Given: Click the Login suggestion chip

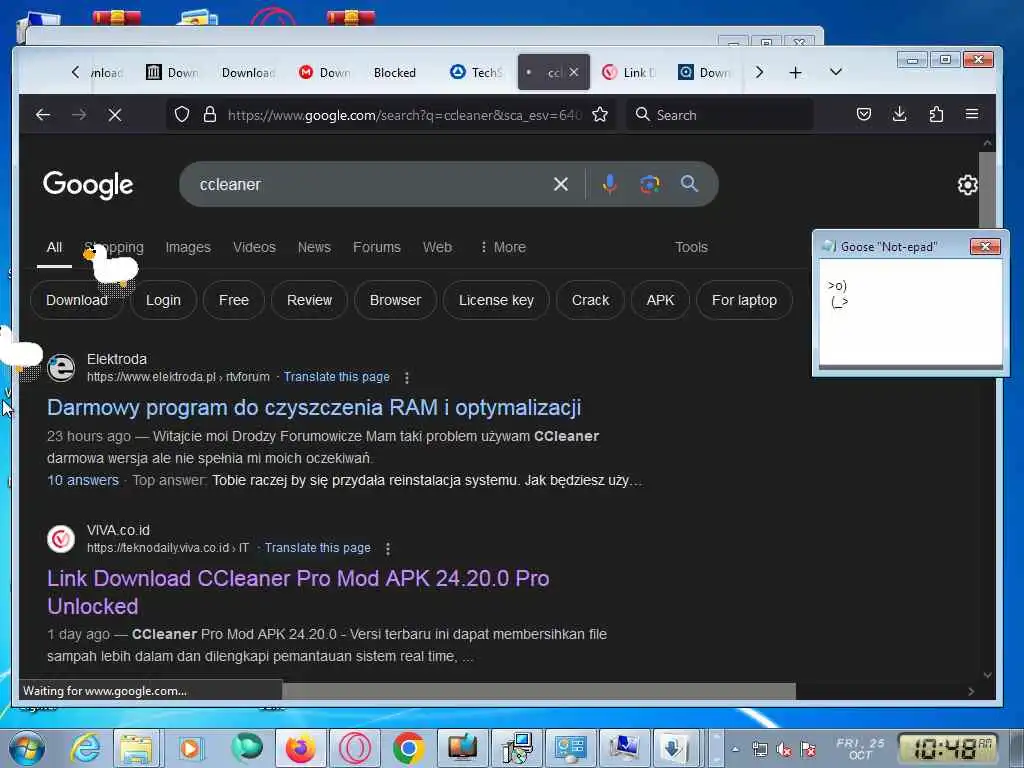Looking at the screenshot, I should coord(163,300).
